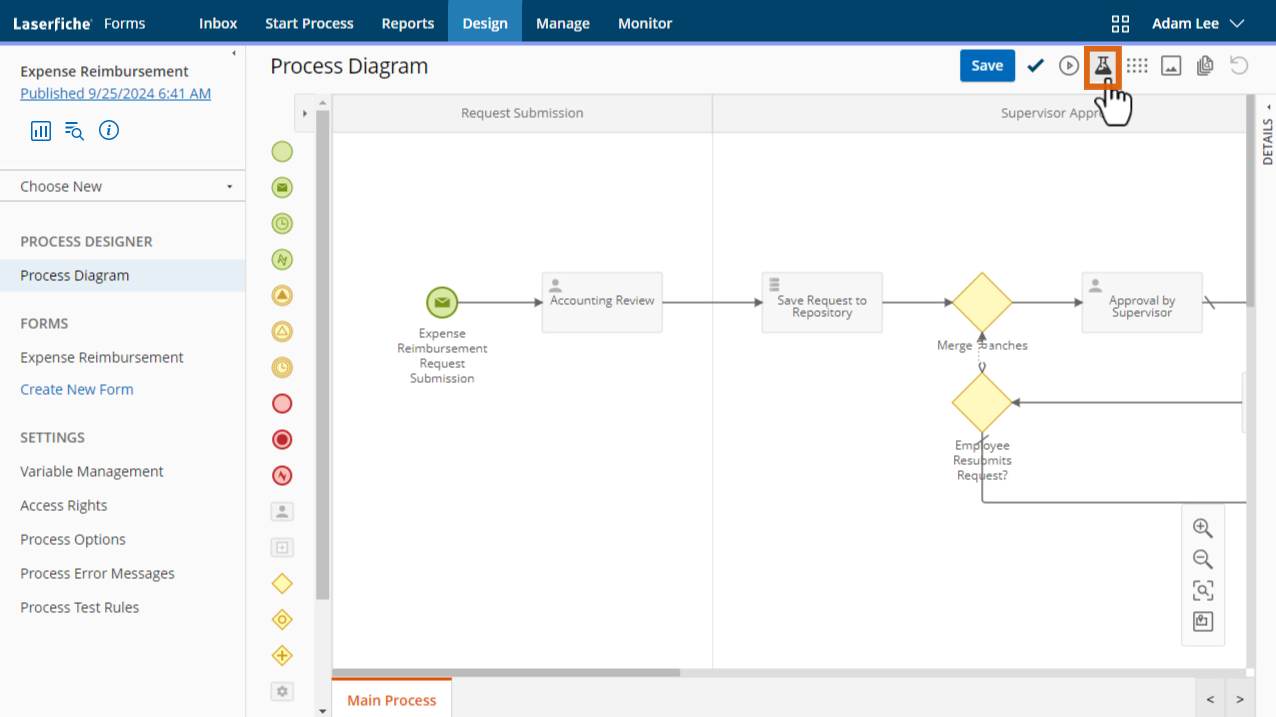Screen dimensions: 1276x717
Task: Click the zoom out magnifier icon
Action: 1203,559
